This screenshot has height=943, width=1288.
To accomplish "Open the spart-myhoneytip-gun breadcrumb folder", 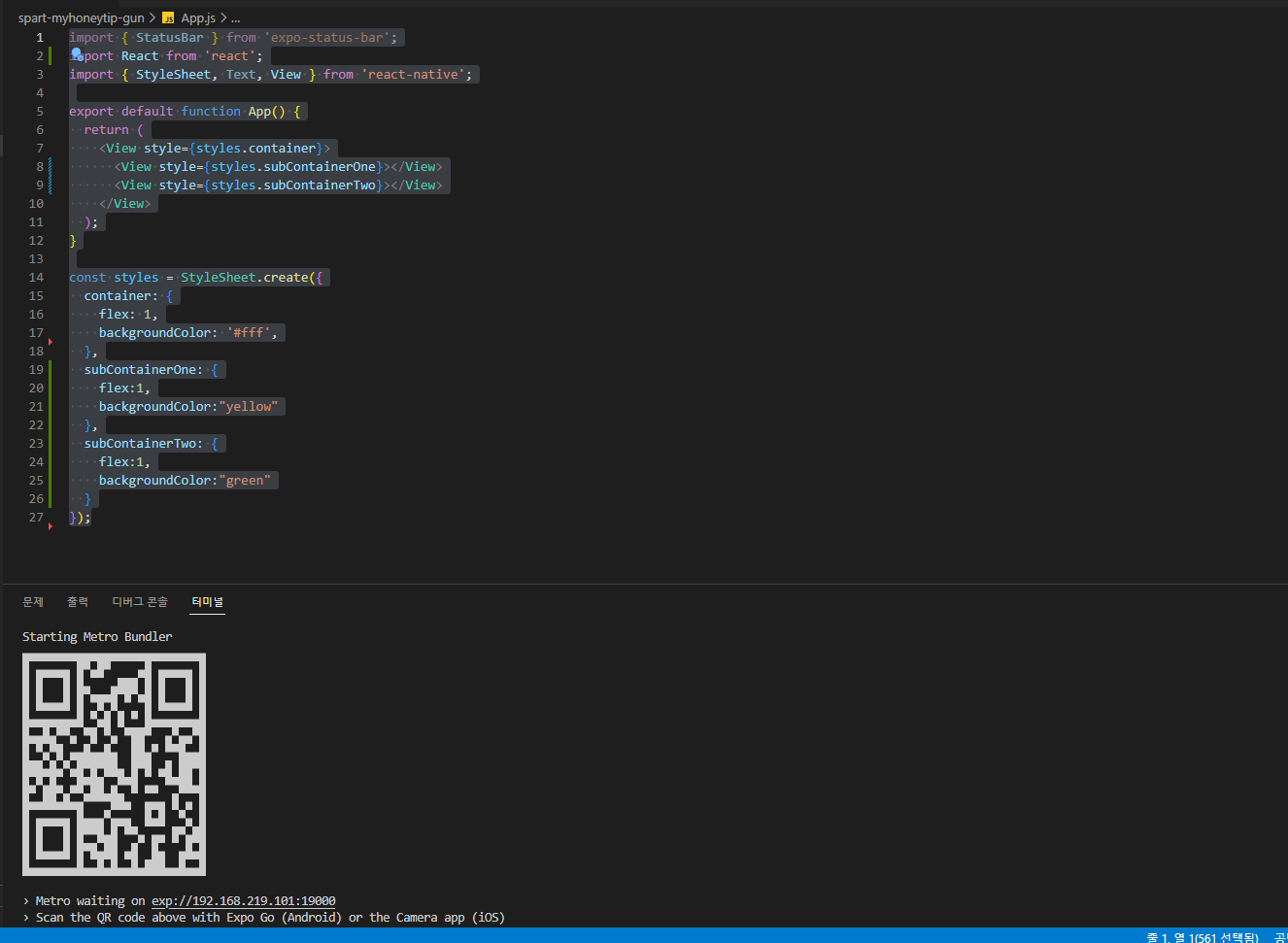I will click(x=81, y=17).
